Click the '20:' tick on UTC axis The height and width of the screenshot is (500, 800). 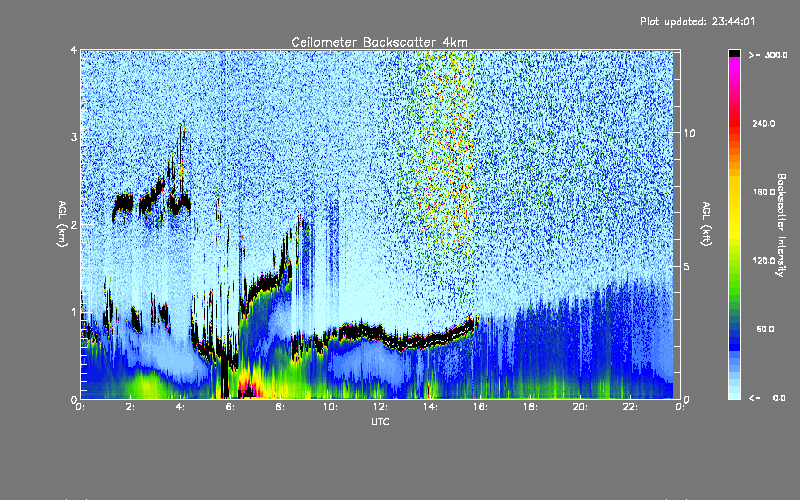(x=580, y=407)
